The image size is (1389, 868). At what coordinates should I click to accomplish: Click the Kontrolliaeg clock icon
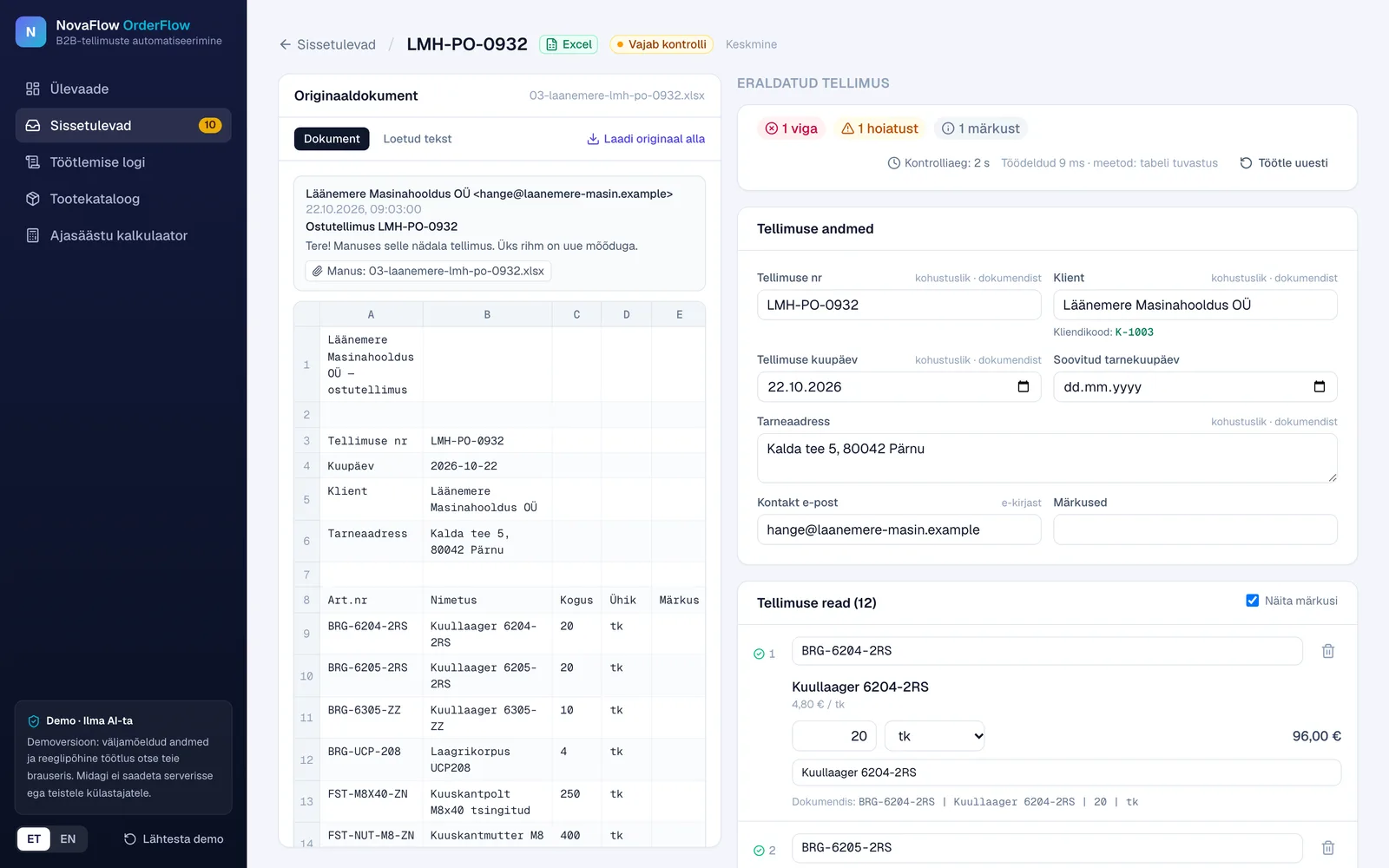pyautogui.click(x=894, y=163)
